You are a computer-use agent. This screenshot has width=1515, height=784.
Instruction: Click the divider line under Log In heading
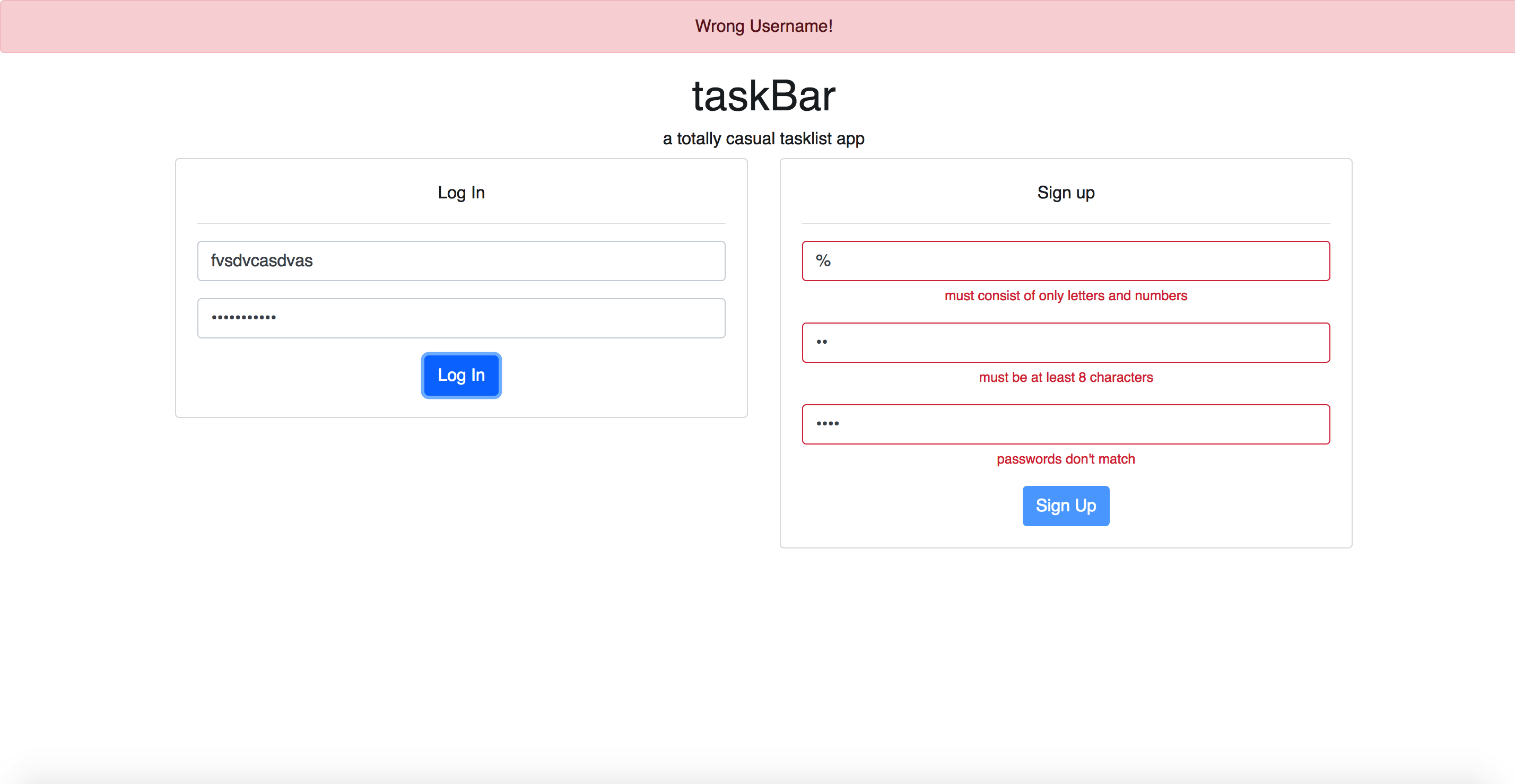click(461, 223)
